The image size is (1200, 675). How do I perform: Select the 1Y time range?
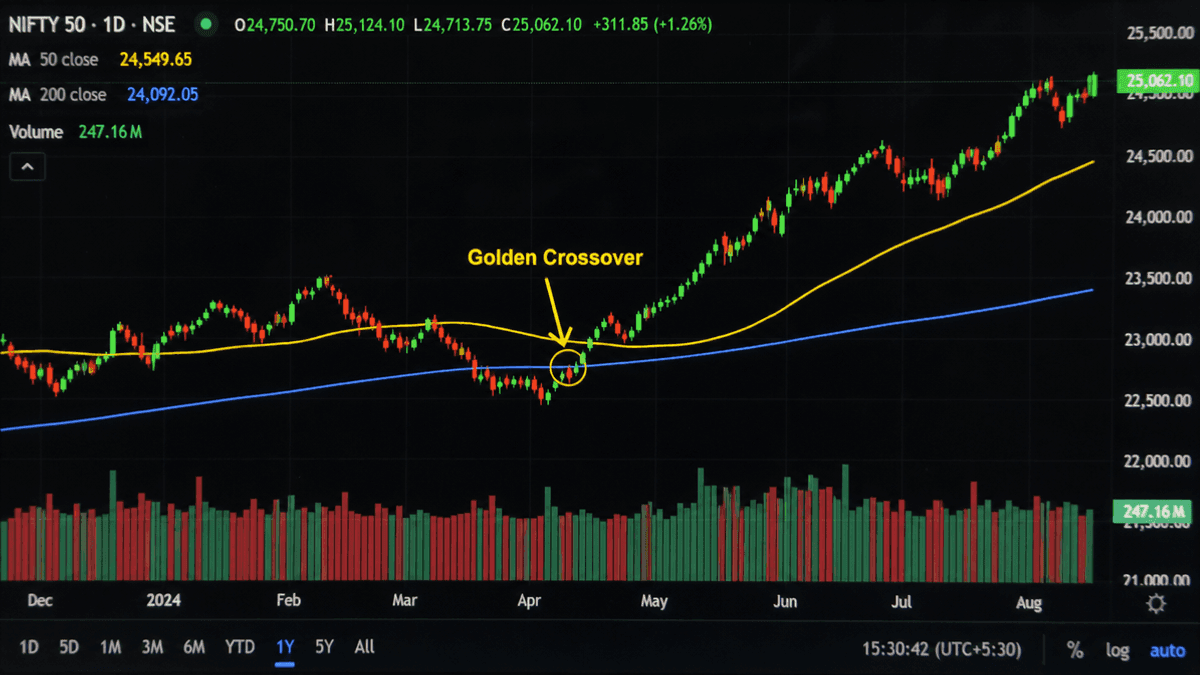coord(285,648)
